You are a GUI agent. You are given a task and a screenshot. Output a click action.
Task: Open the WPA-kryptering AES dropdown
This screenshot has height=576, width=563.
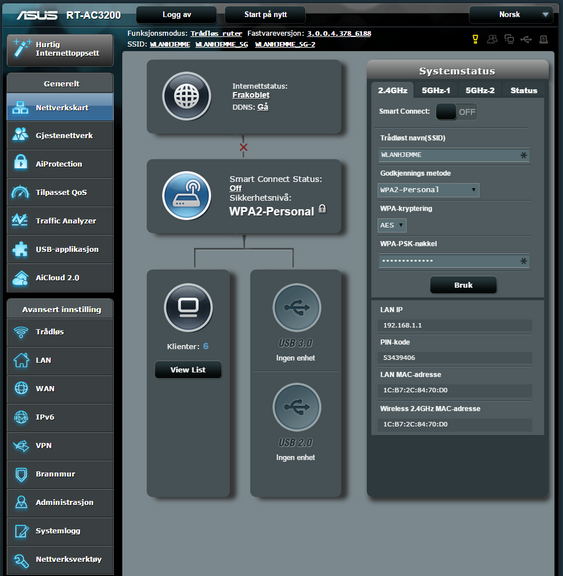point(392,225)
